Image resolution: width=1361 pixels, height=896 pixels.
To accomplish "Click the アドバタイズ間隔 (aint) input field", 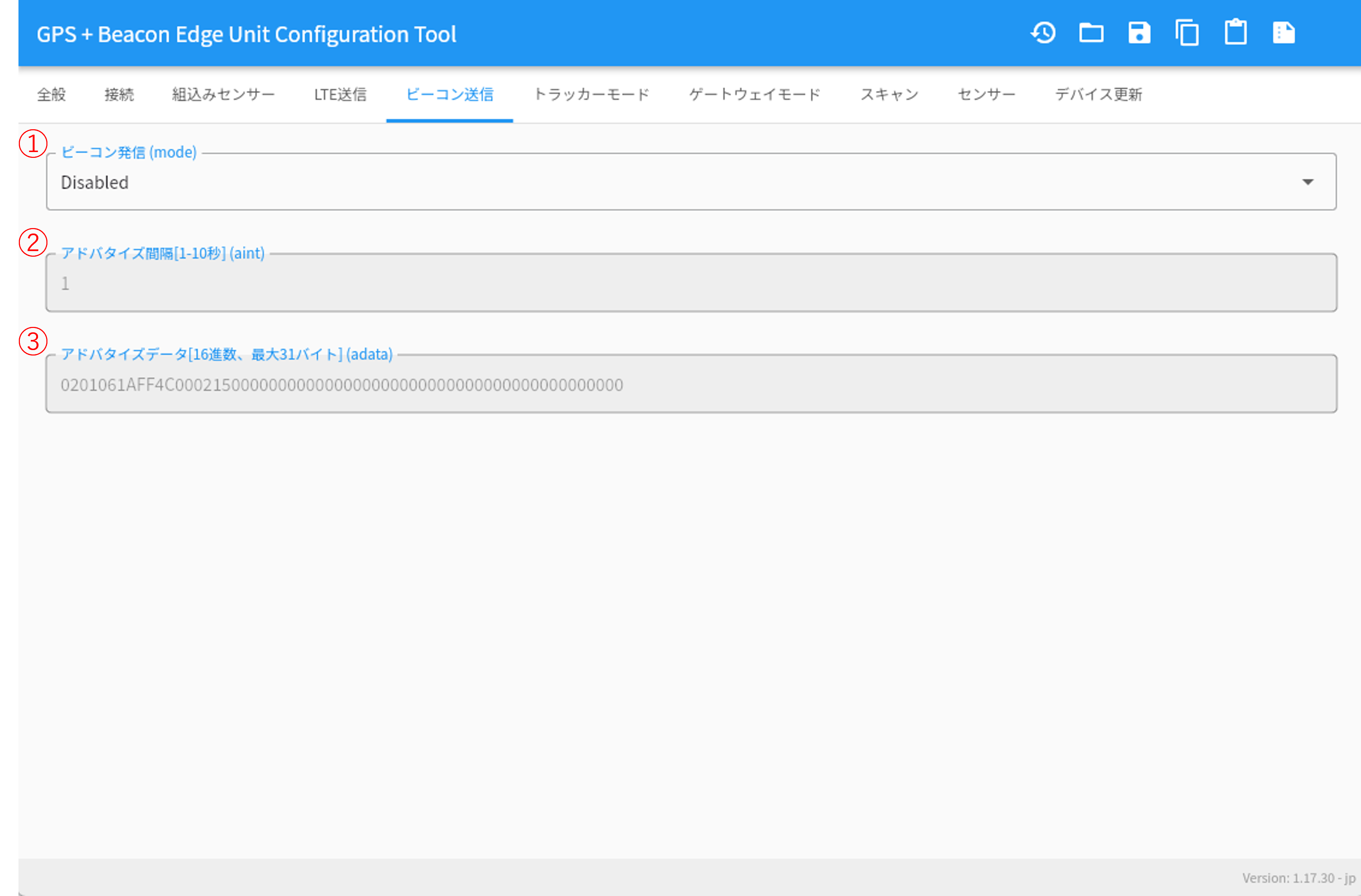I will coord(692,283).
